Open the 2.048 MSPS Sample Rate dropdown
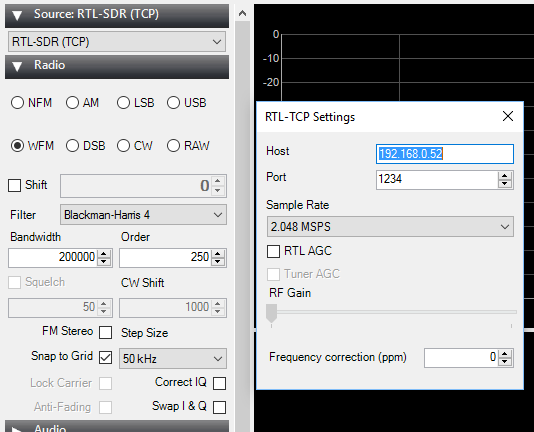Viewport: 534px width, 432px height. 390,227
